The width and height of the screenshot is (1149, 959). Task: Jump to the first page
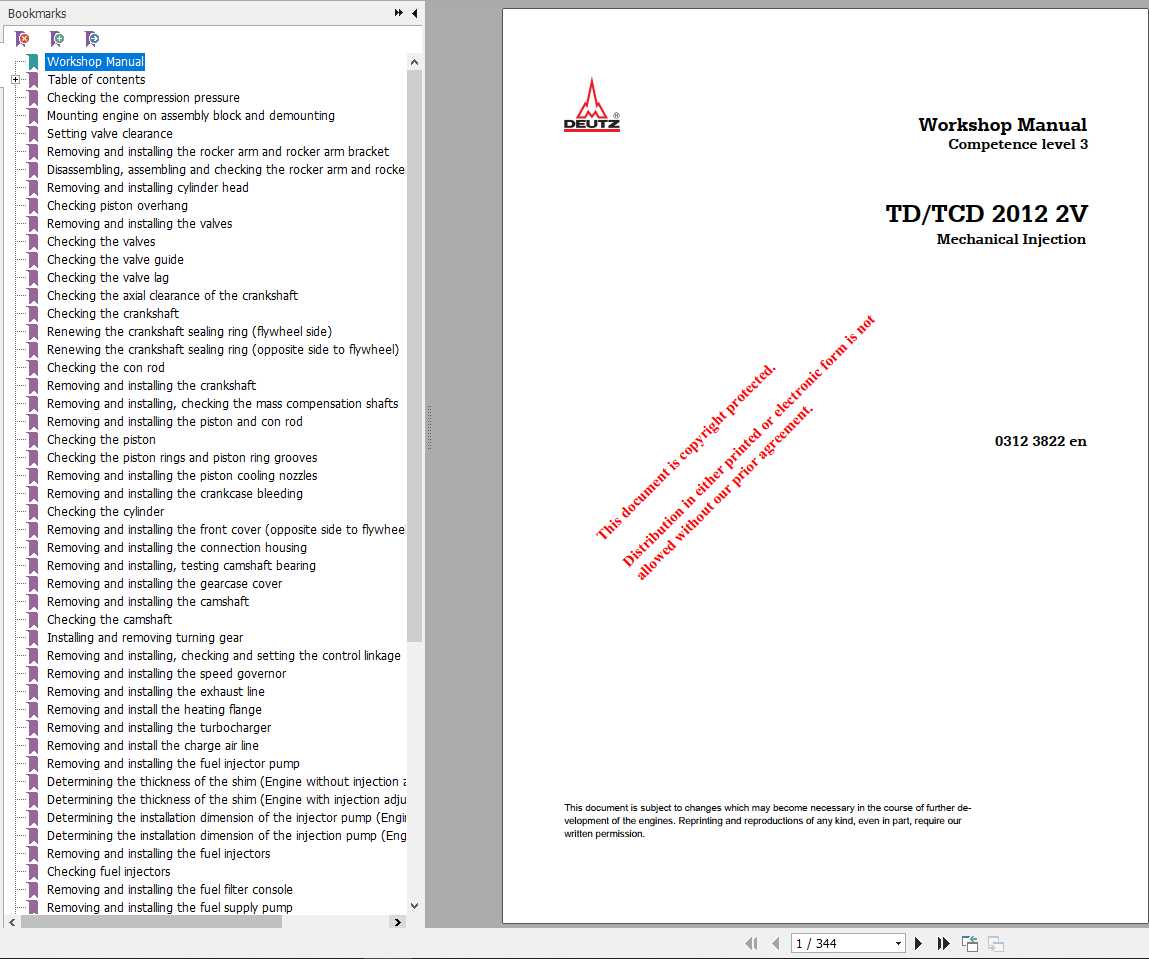[x=751, y=944]
